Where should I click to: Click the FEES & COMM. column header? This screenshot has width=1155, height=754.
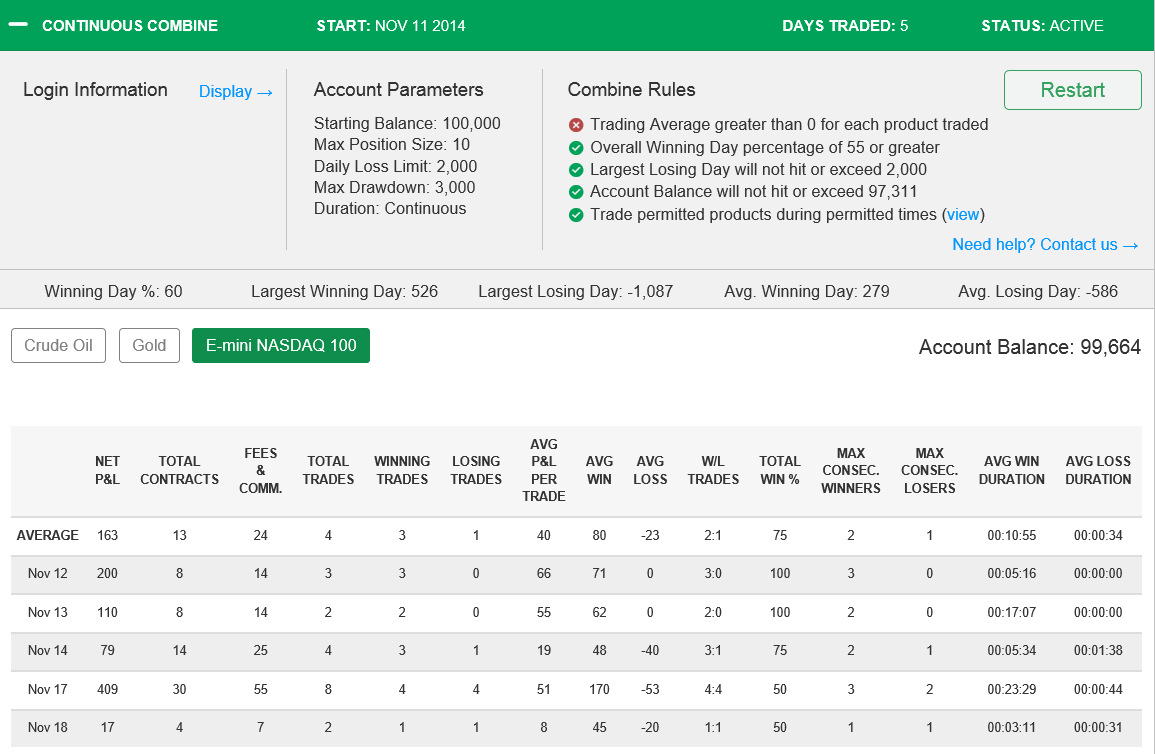261,471
